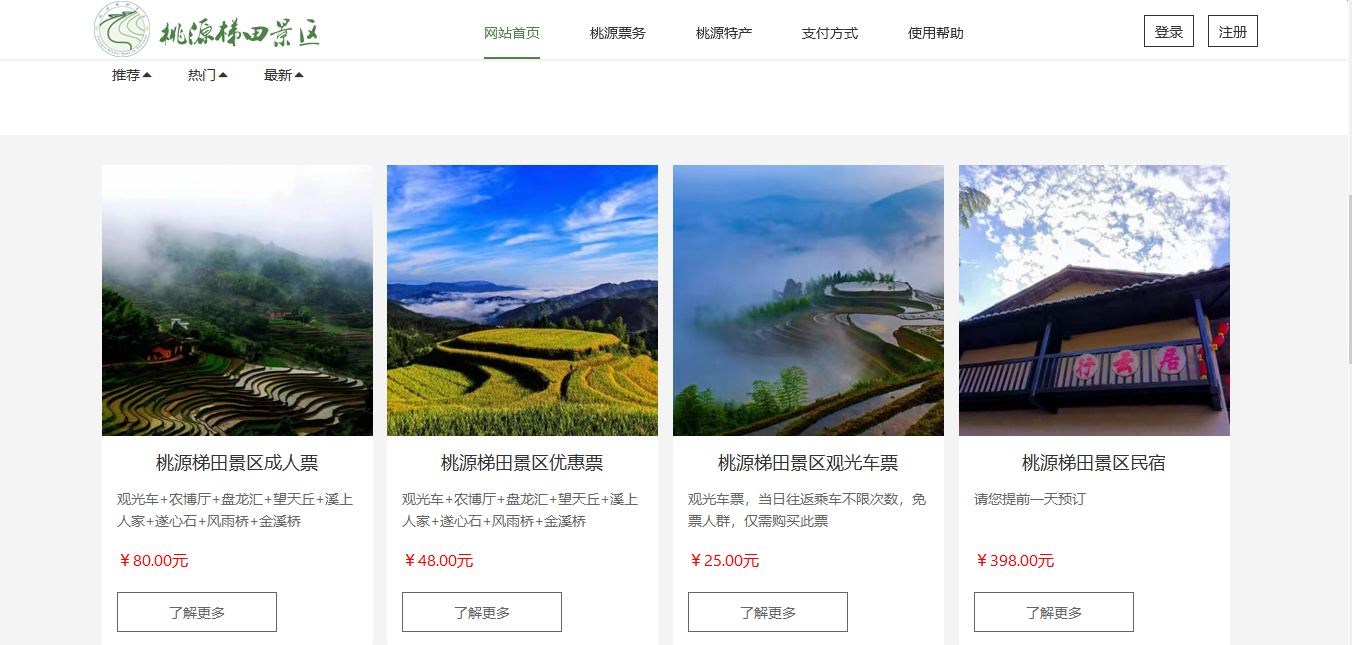Click 了解更多 under 桃源梯田景区成人票

click(197, 612)
